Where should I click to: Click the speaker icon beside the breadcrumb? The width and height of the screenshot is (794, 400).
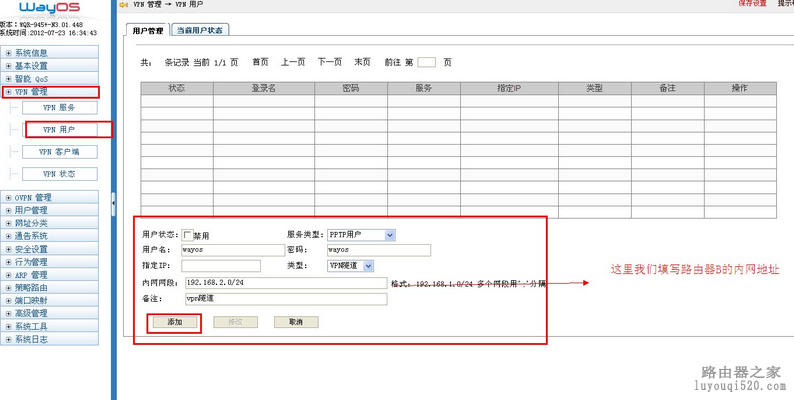[x=124, y=4]
